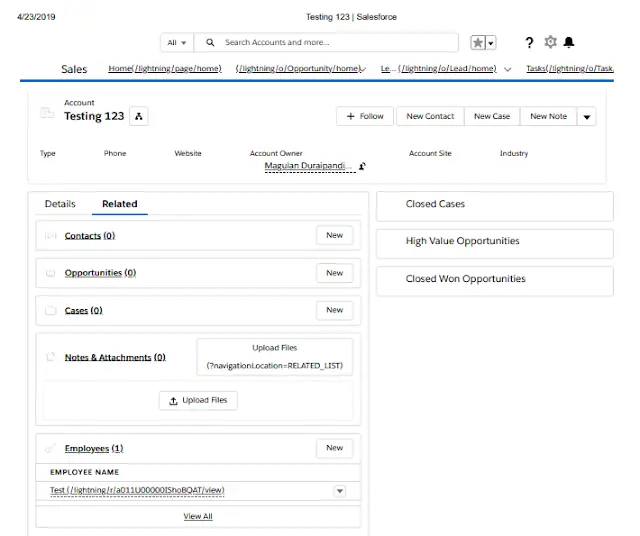Open more account actions dropdown arrow

tap(587, 117)
